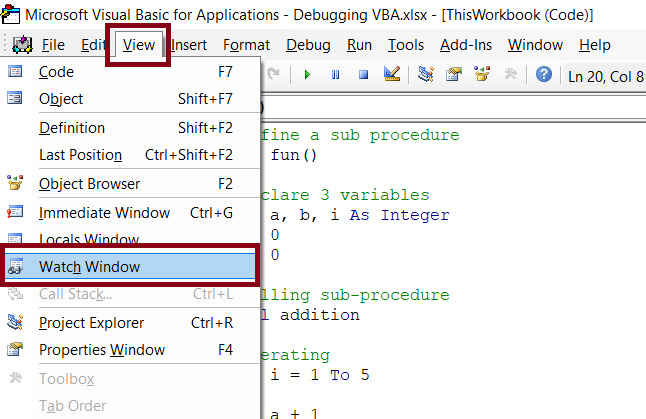Open the Help menu
The height and width of the screenshot is (419, 646).
click(595, 45)
